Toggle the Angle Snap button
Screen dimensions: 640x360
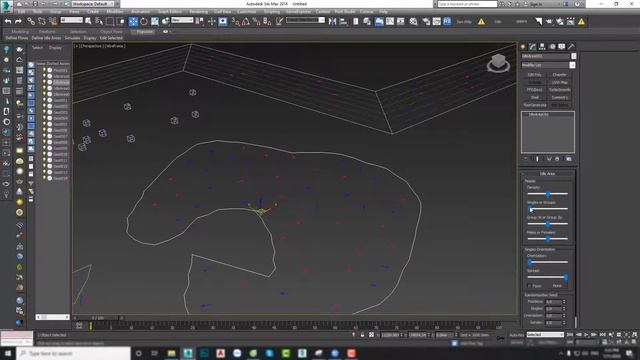coord(246,21)
